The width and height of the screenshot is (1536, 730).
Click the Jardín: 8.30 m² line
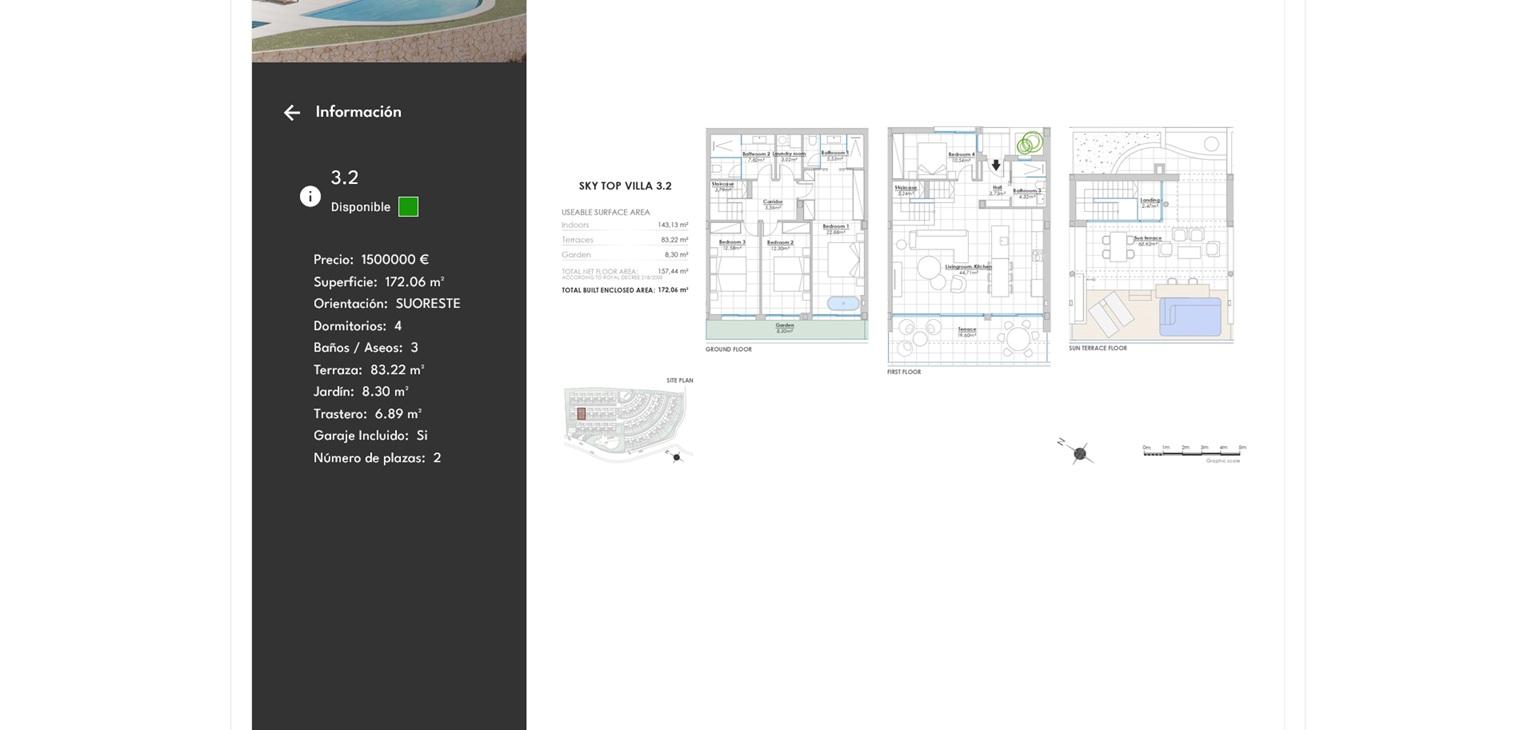pyautogui.click(x=361, y=392)
